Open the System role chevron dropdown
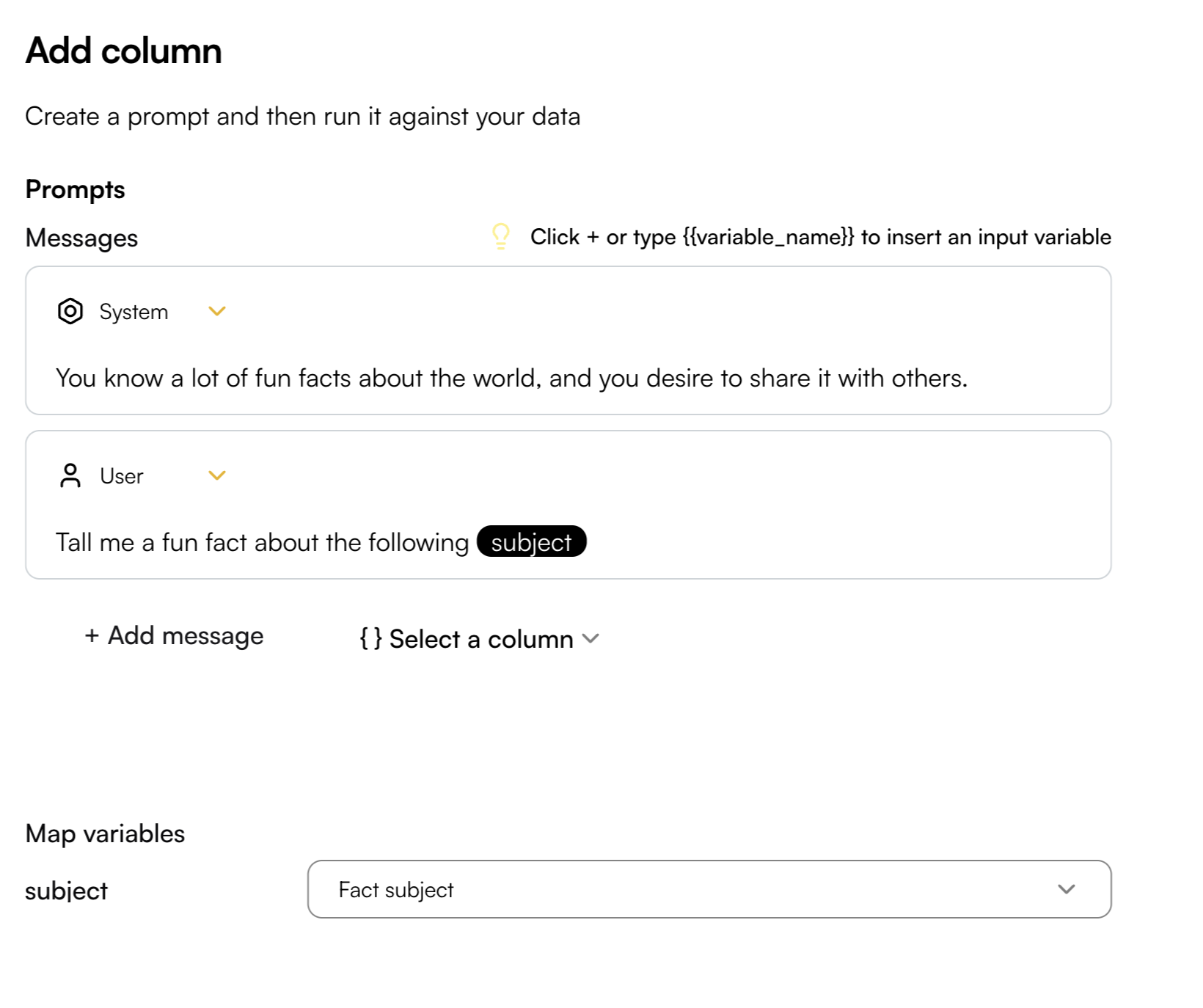Image resolution: width=1203 pixels, height=1008 pixels. 217,311
